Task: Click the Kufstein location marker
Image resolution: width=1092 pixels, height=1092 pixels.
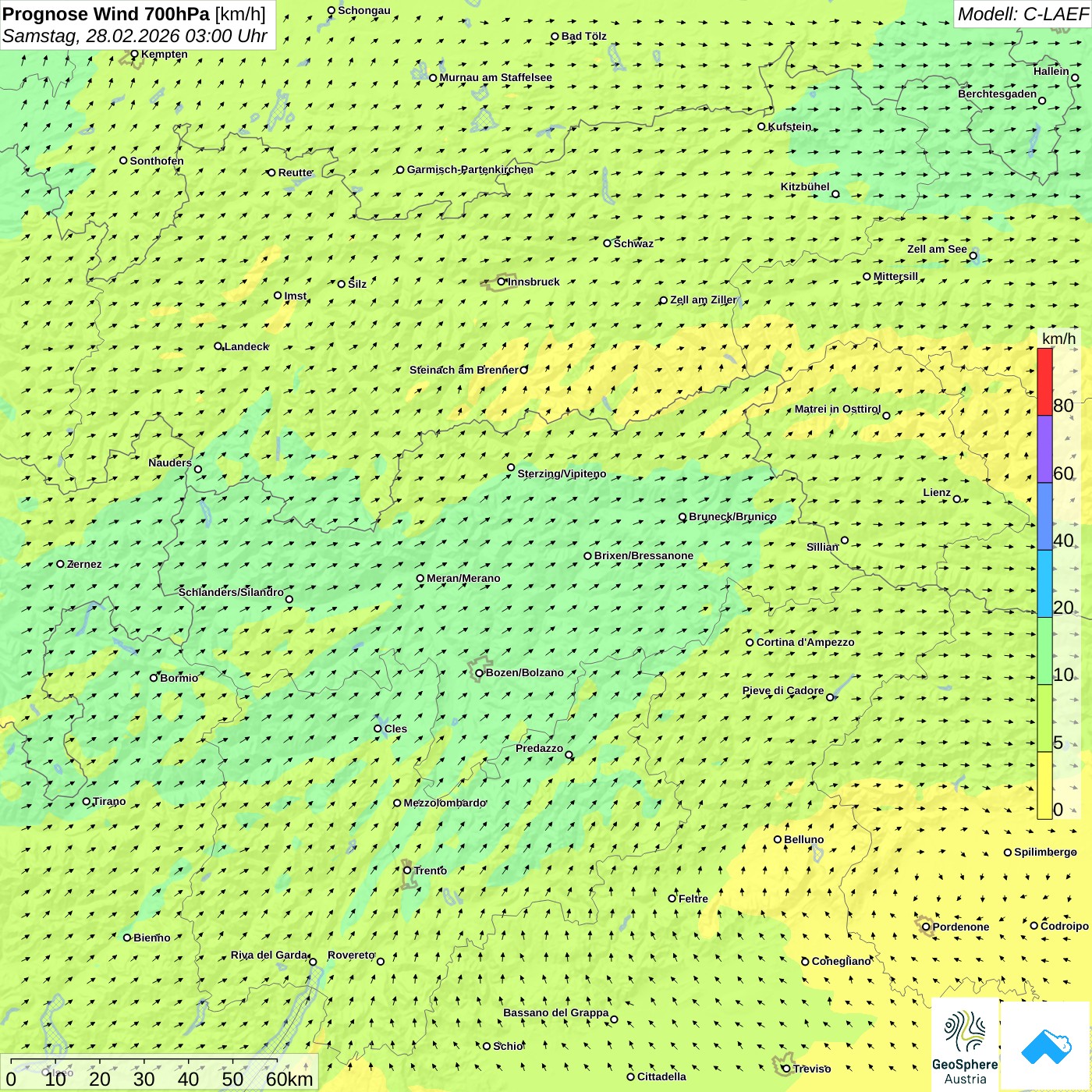Action: point(762,126)
